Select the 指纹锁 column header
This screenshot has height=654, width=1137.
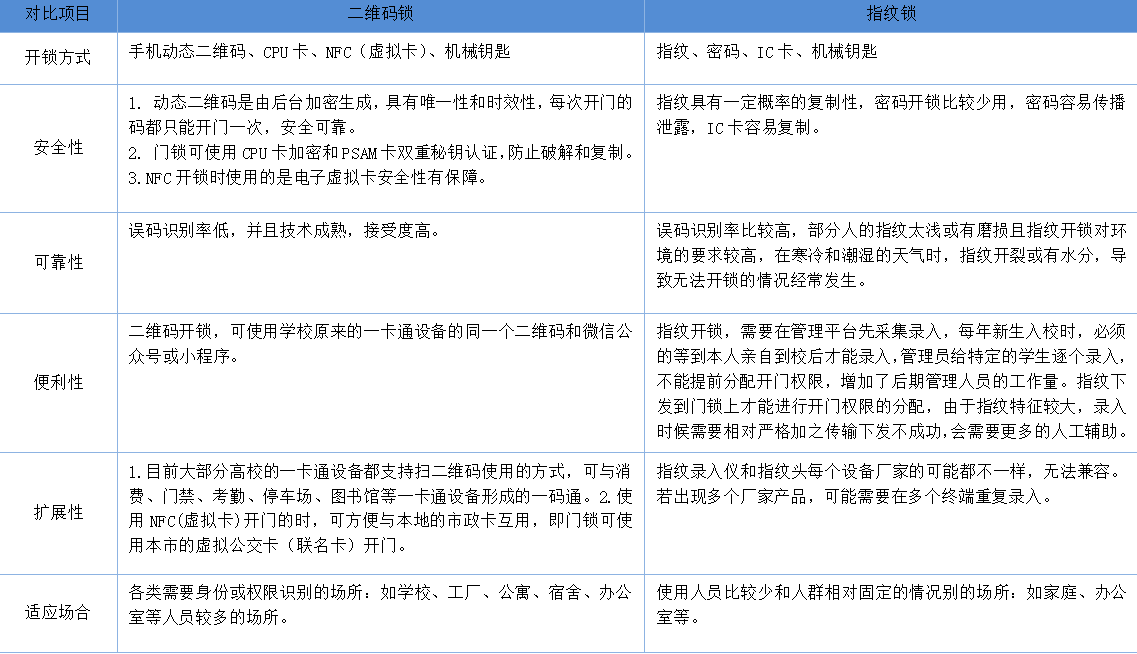[890, 15]
